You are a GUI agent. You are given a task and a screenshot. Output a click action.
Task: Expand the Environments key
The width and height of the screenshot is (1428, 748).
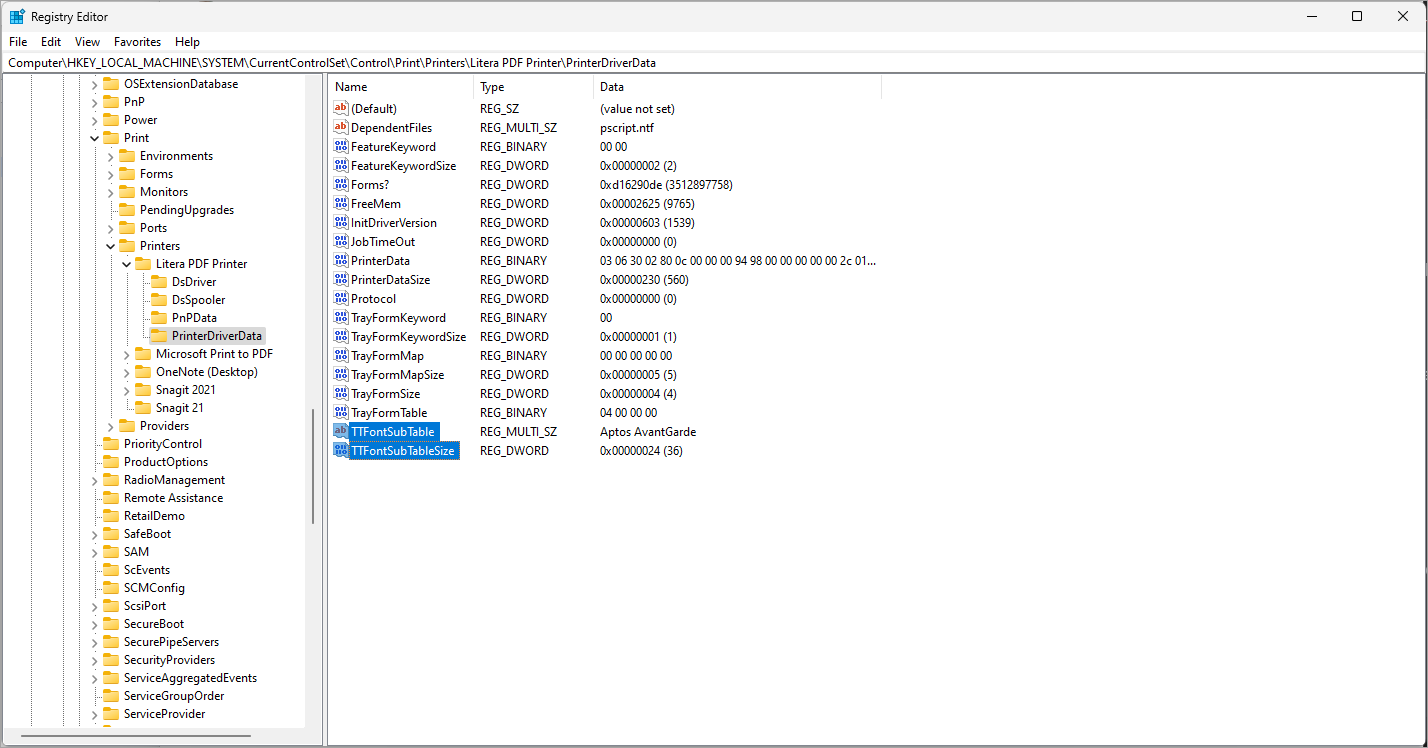[x=110, y=156]
